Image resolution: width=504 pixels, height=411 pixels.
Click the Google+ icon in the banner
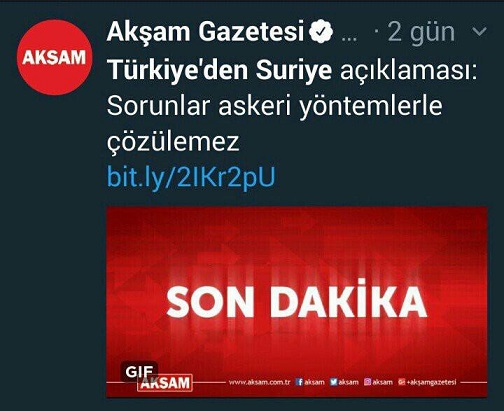(x=402, y=382)
